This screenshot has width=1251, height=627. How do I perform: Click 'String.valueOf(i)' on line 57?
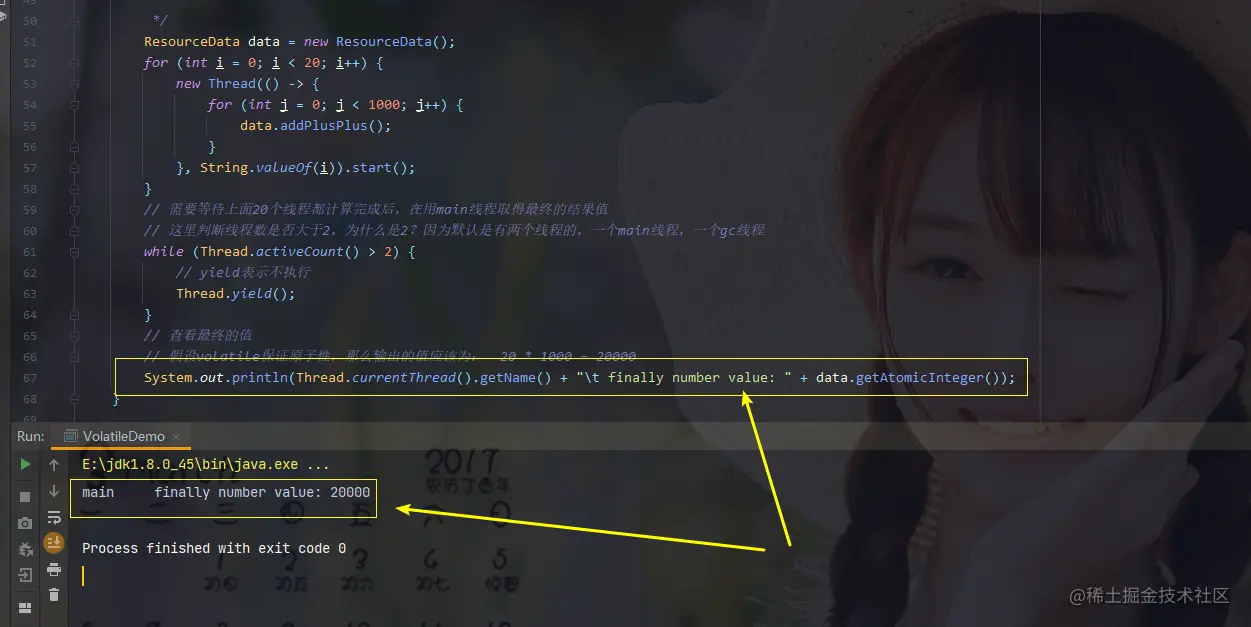click(x=268, y=168)
